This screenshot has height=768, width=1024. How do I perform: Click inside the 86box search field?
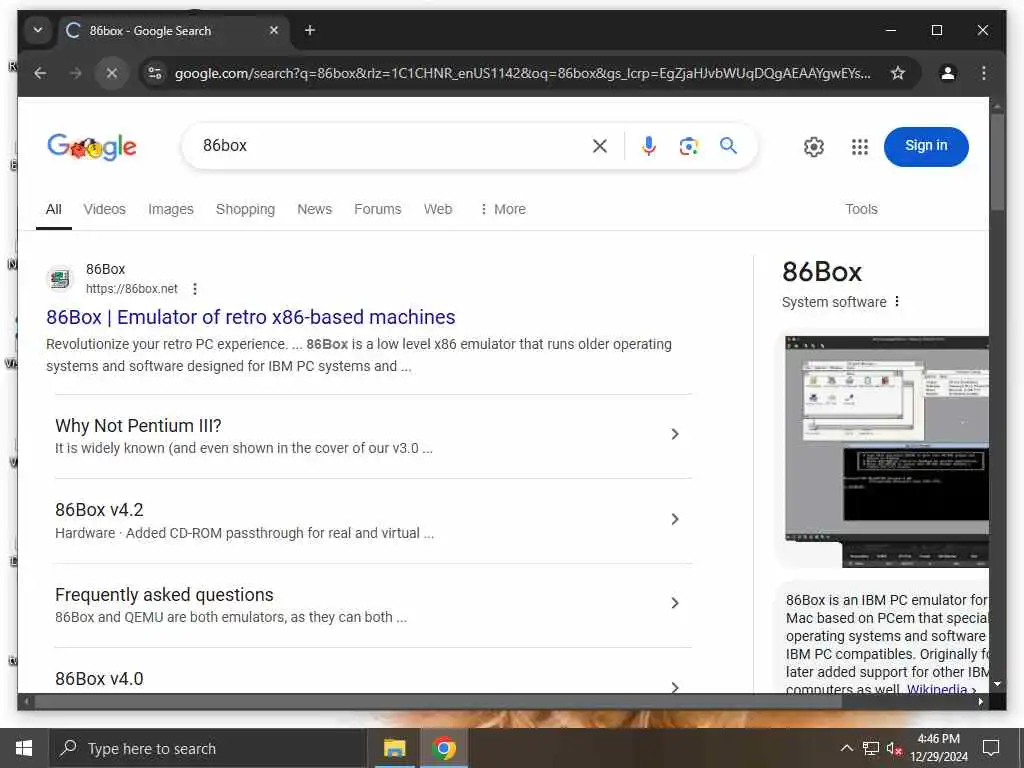tap(392, 146)
